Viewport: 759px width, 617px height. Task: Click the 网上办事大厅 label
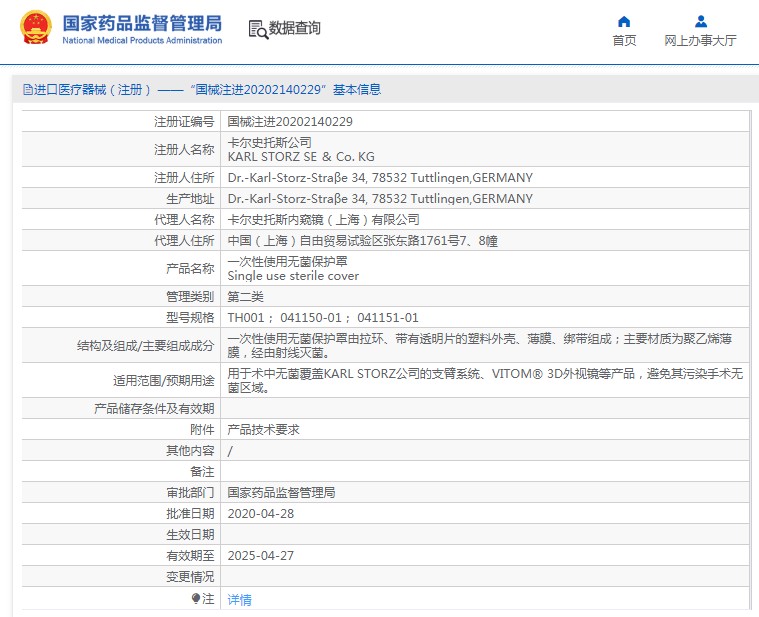tap(700, 41)
